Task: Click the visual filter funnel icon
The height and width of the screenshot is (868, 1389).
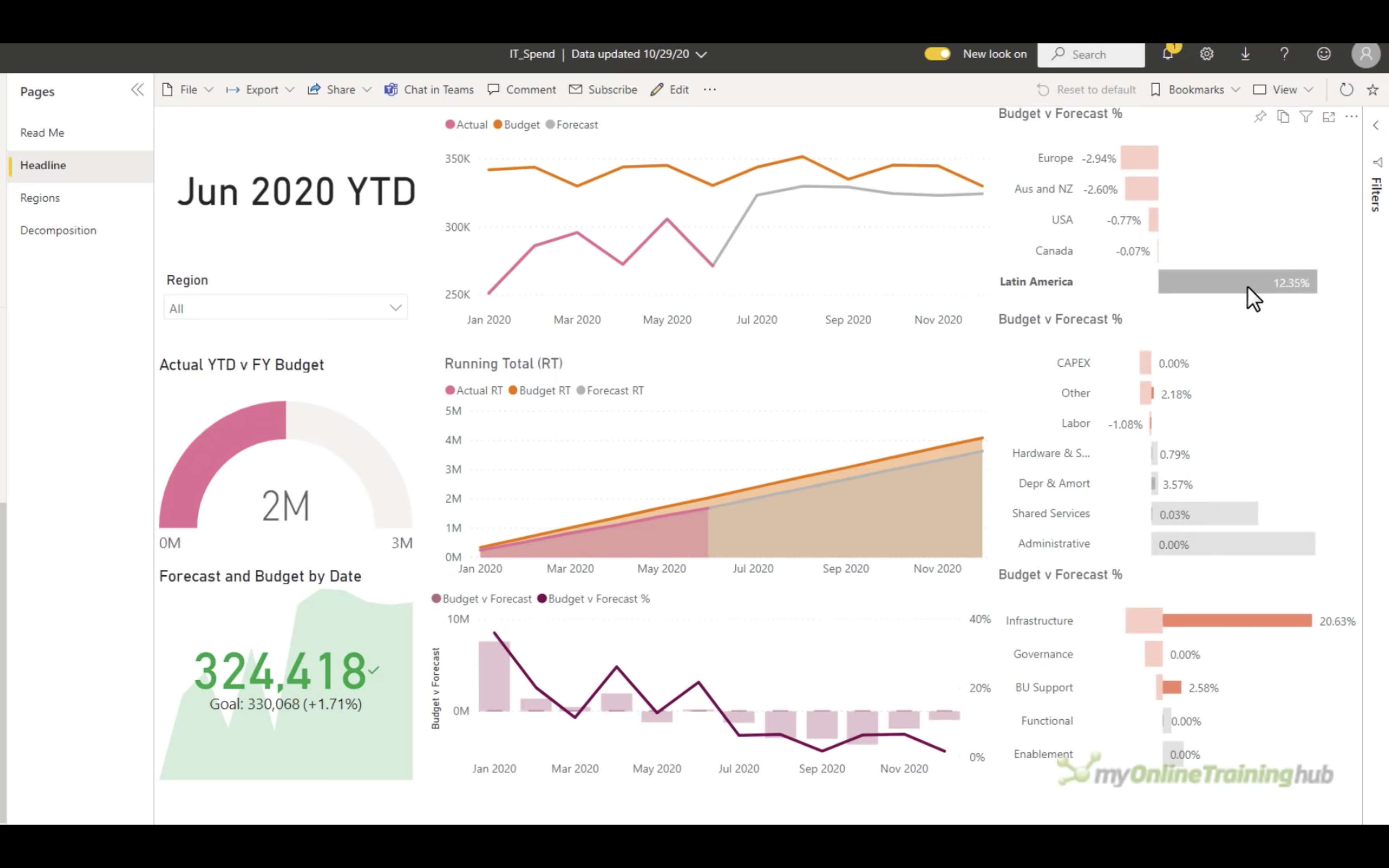Action: pos(1306,117)
